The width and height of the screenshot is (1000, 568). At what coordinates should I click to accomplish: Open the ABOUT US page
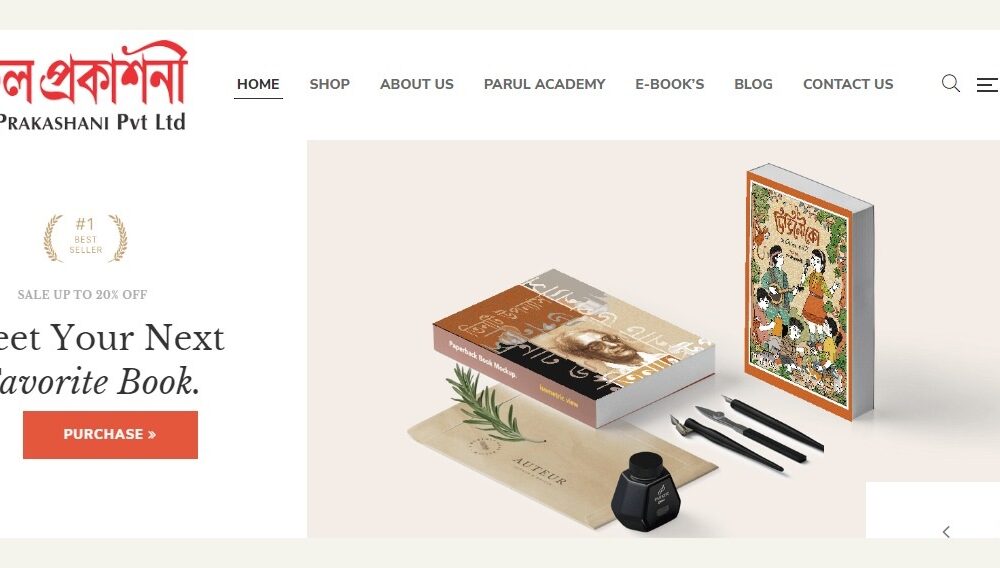416,84
